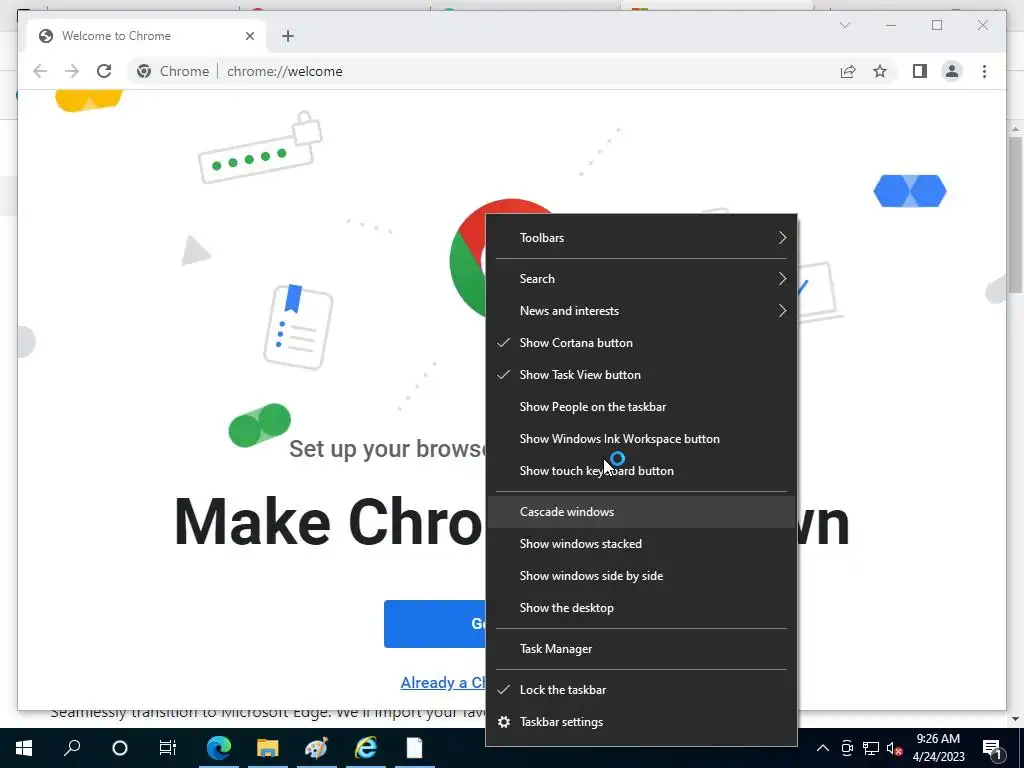Click the background window's vertical scrollbar thumb
This screenshot has height=768, width=1024.
point(1016,216)
